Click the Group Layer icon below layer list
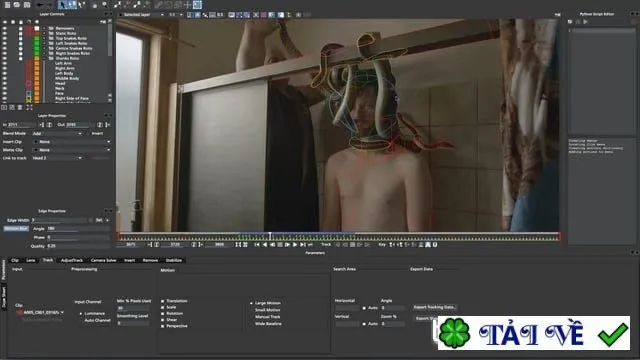 (x=4, y=107)
